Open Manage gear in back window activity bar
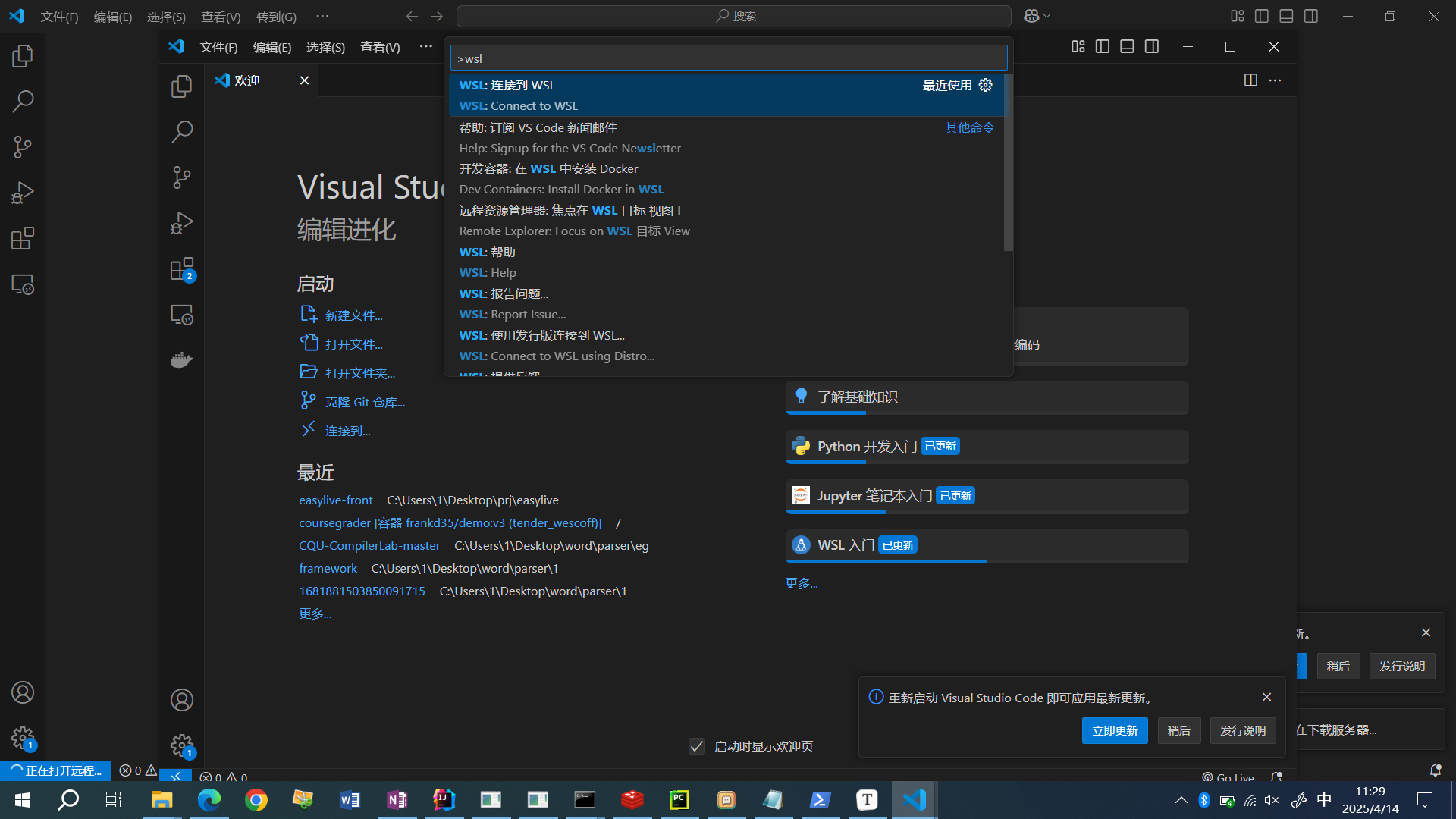Viewport: 1456px width, 819px height. [23, 738]
